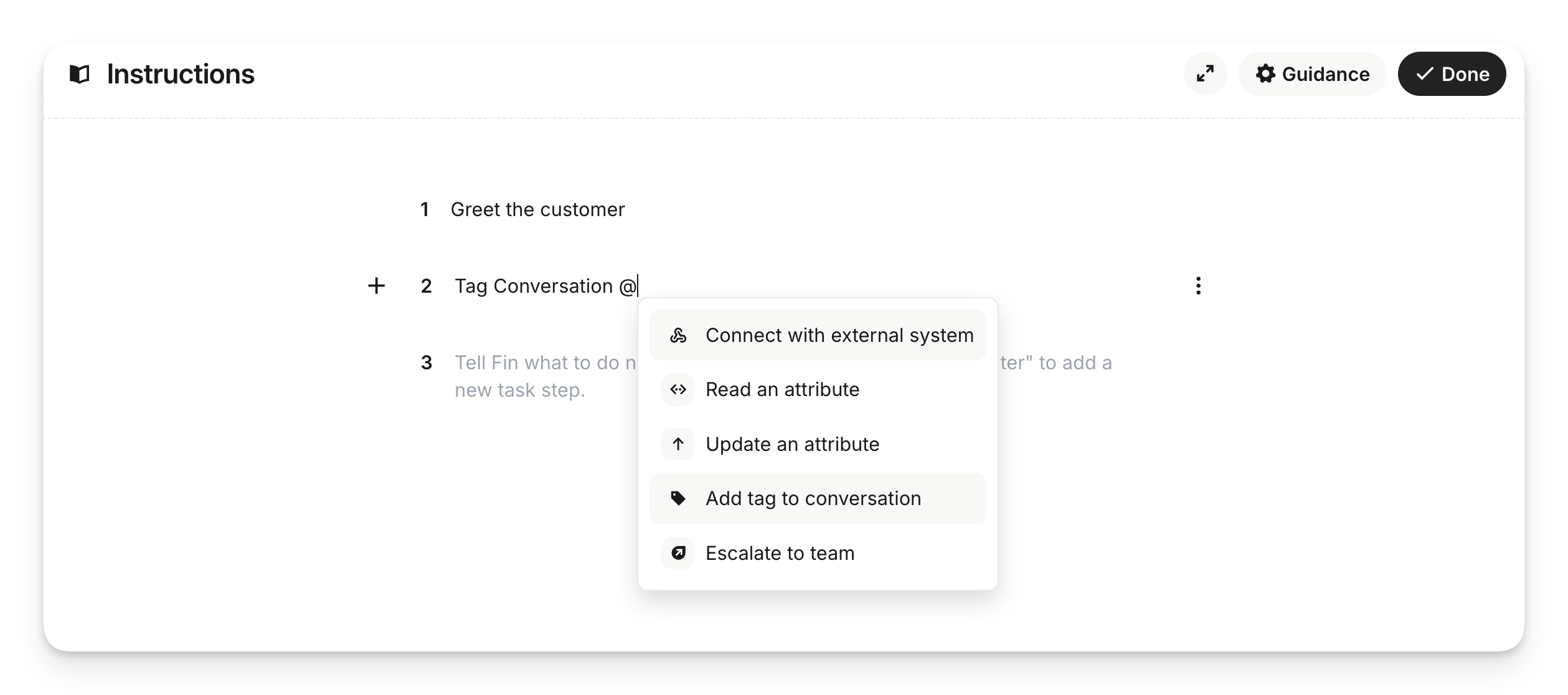
Task: Select the "Update an attribute" entry
Action: (792, 444)
